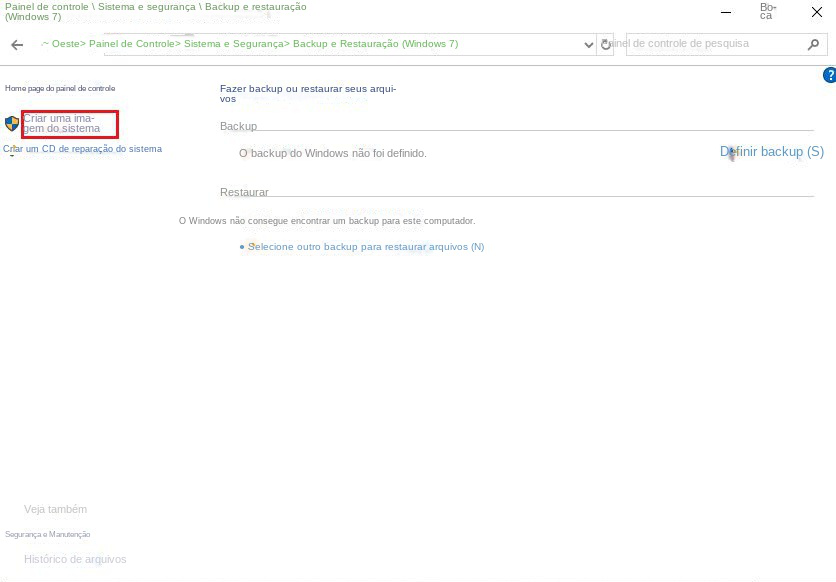Open Histórico de arquivos
Screen dimensions: 836x582
tap(75, 559)
